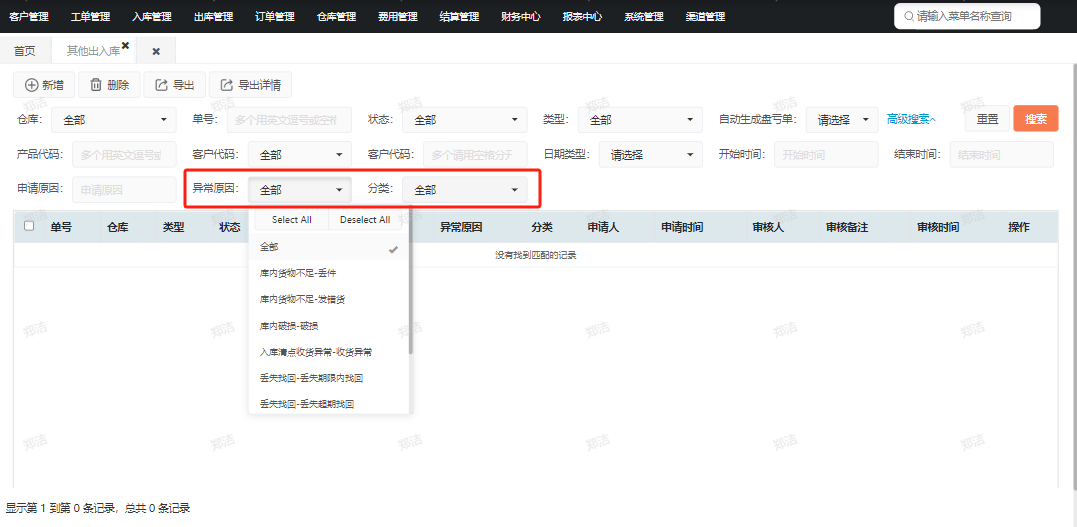Click the 类型 column header
This screenshot has height=527, width=1077.
tap(174, 227)
